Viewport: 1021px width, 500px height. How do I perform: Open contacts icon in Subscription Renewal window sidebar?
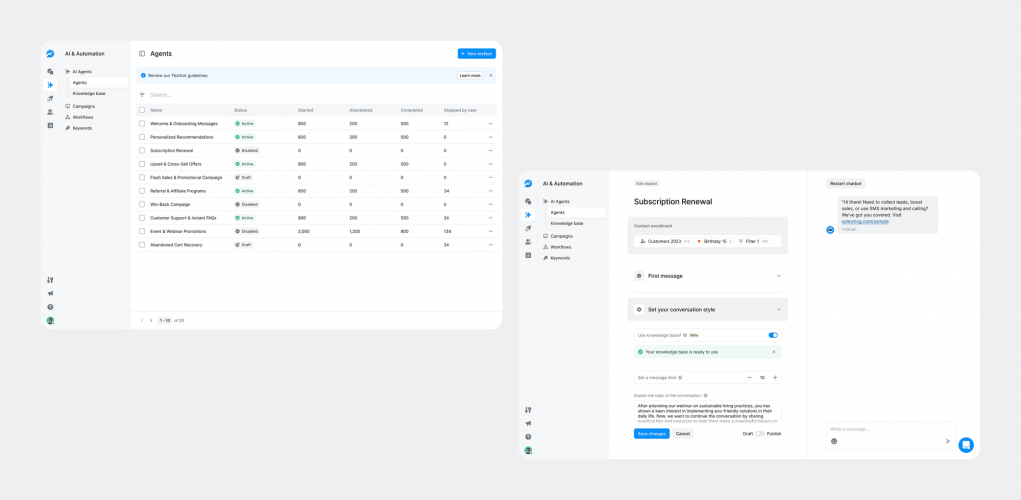(x=528, y=242)
